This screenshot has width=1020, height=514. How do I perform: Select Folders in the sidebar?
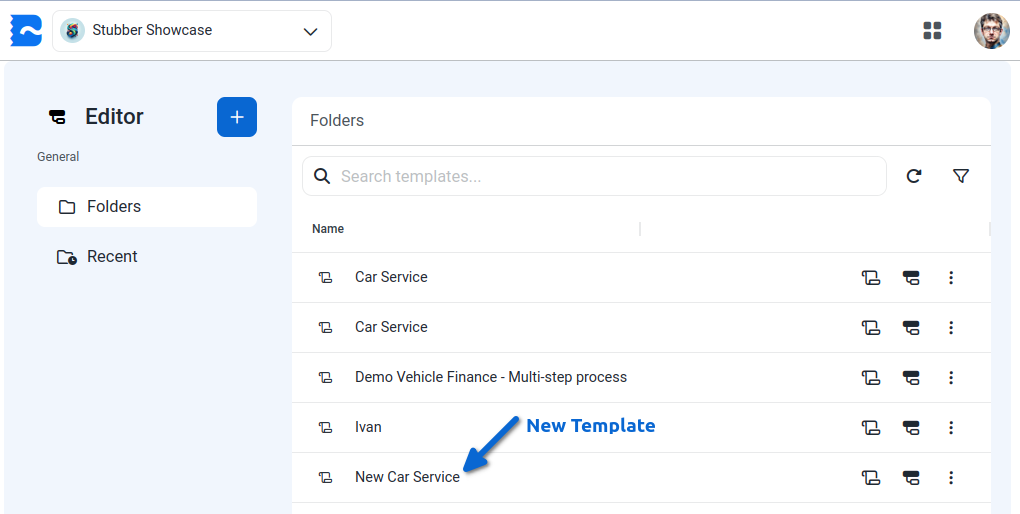click(x=147, y=207)
